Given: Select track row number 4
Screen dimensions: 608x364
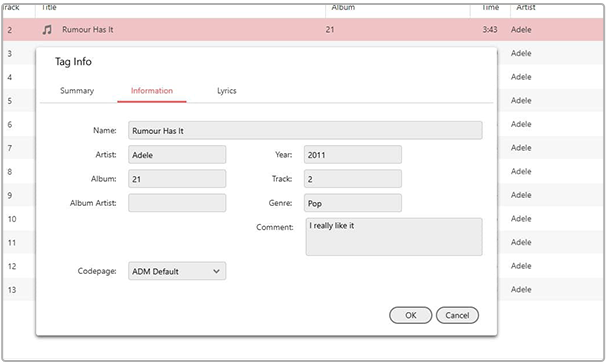Looking at the screenshot, I should [x=10, y=77].
